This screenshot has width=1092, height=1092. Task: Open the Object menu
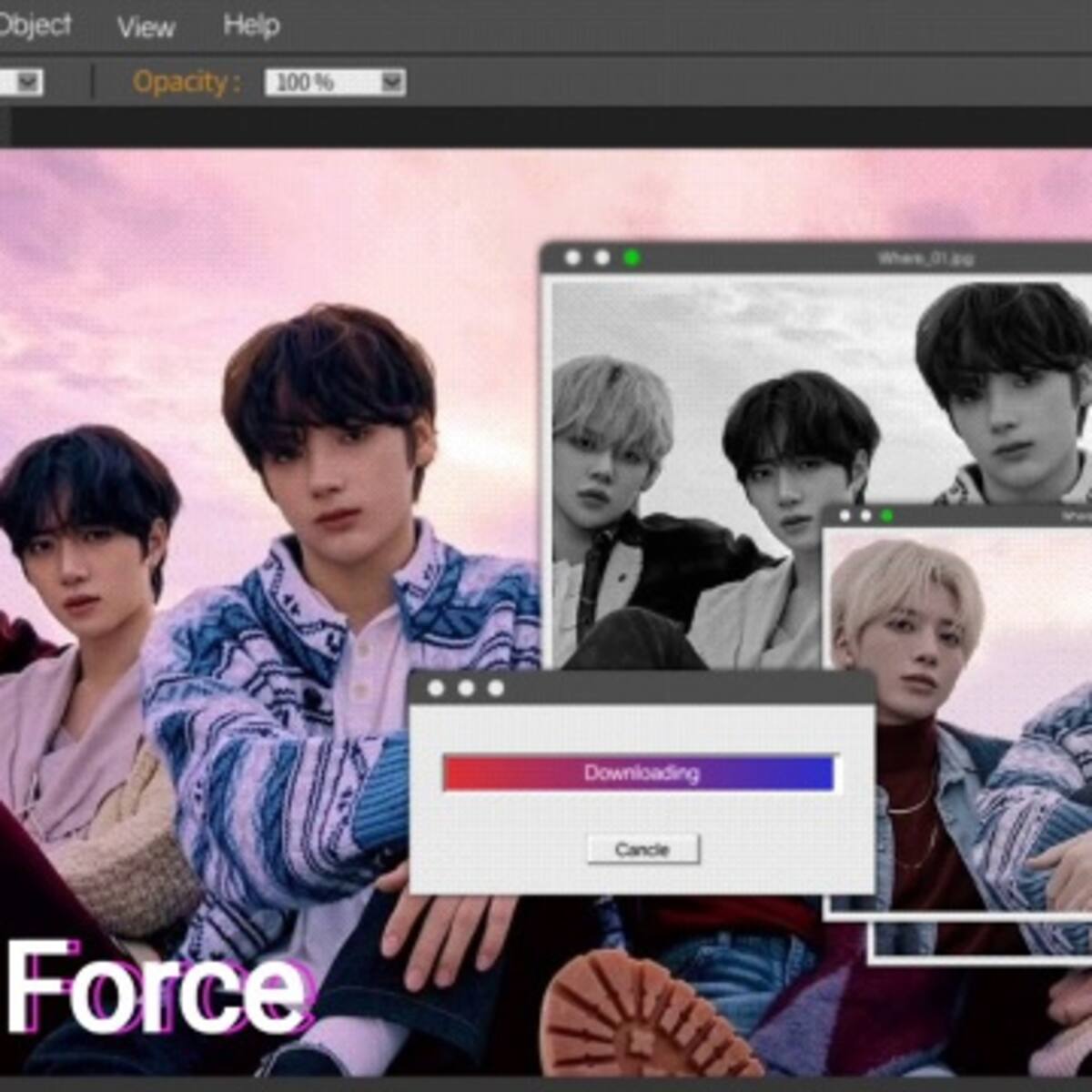click(35, 25)
